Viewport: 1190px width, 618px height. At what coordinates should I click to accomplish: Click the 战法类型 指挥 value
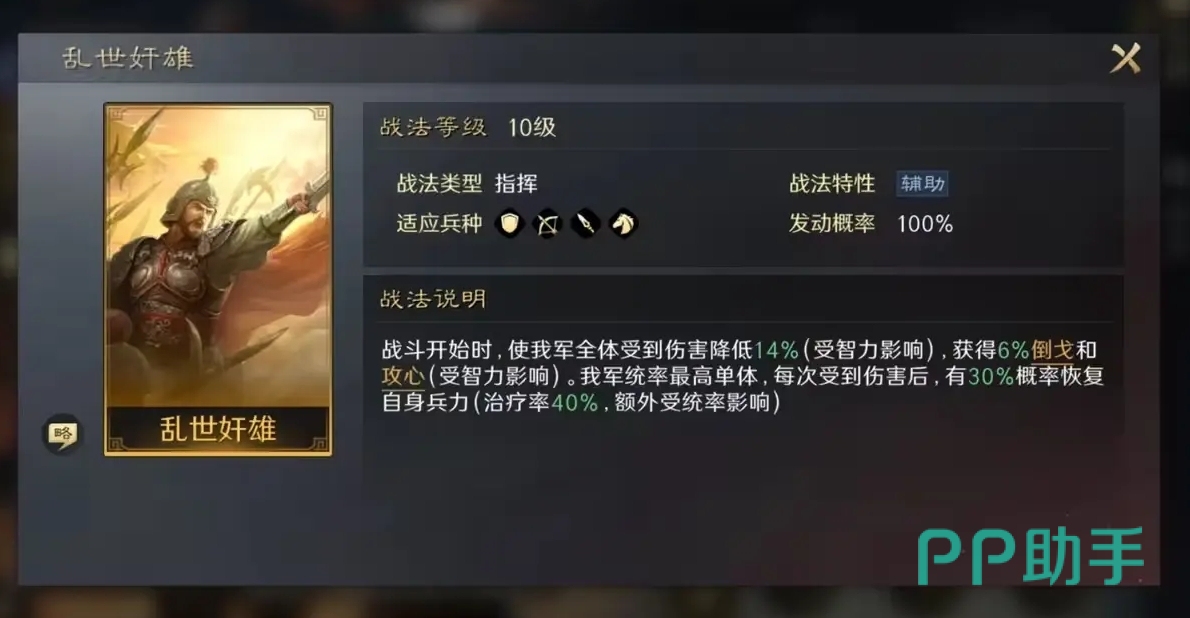click(516, 184)
